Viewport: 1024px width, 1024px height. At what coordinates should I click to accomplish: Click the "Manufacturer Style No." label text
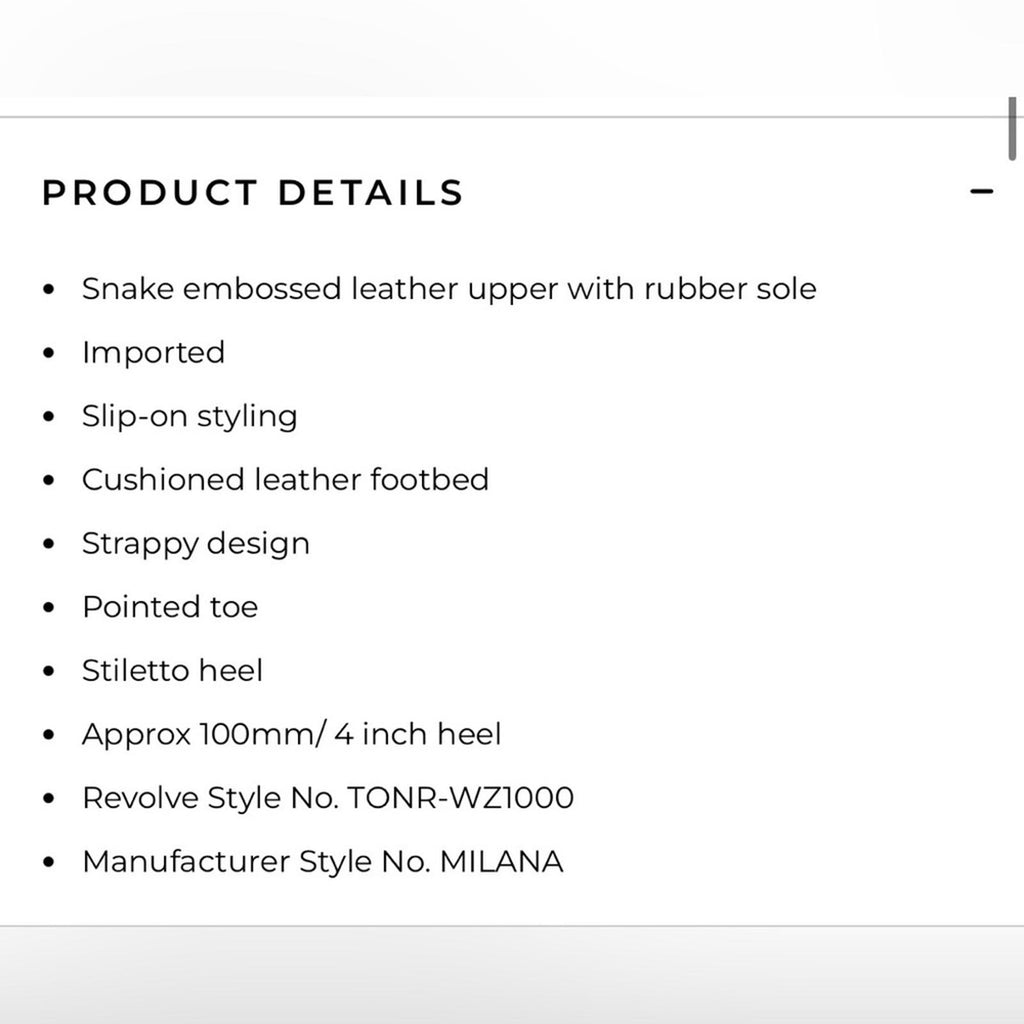[257, 861]
